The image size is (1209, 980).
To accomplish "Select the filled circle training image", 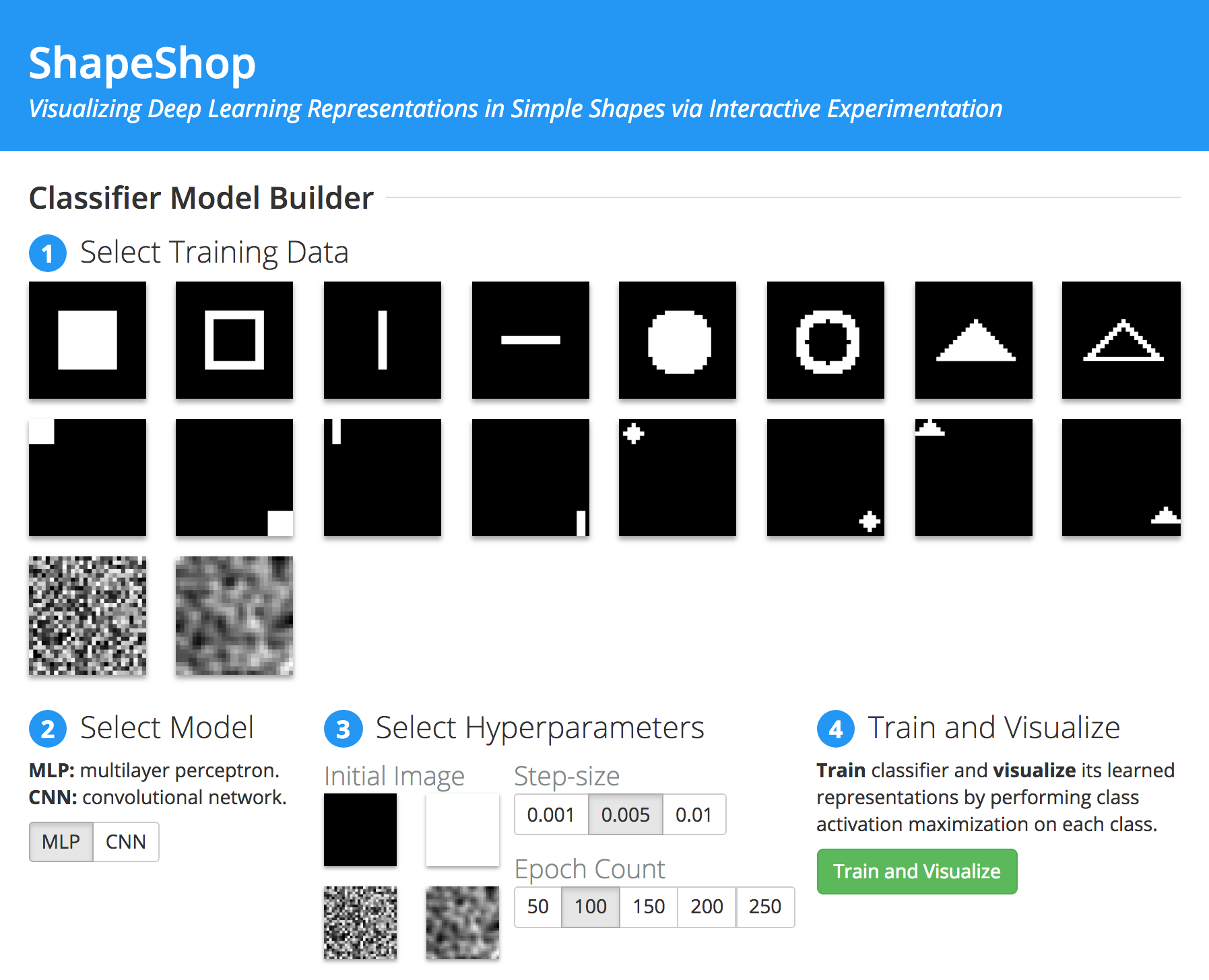I will tap(678, 340).
